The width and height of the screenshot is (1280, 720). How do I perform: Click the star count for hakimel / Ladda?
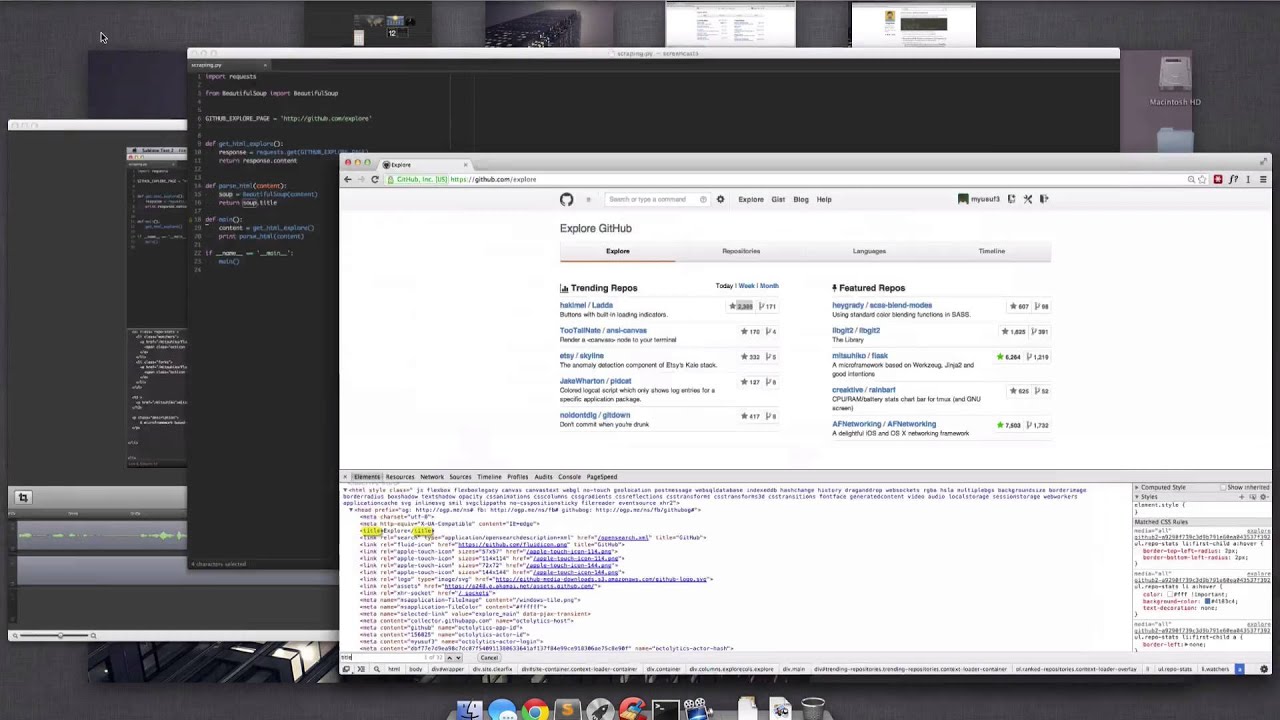741,306
